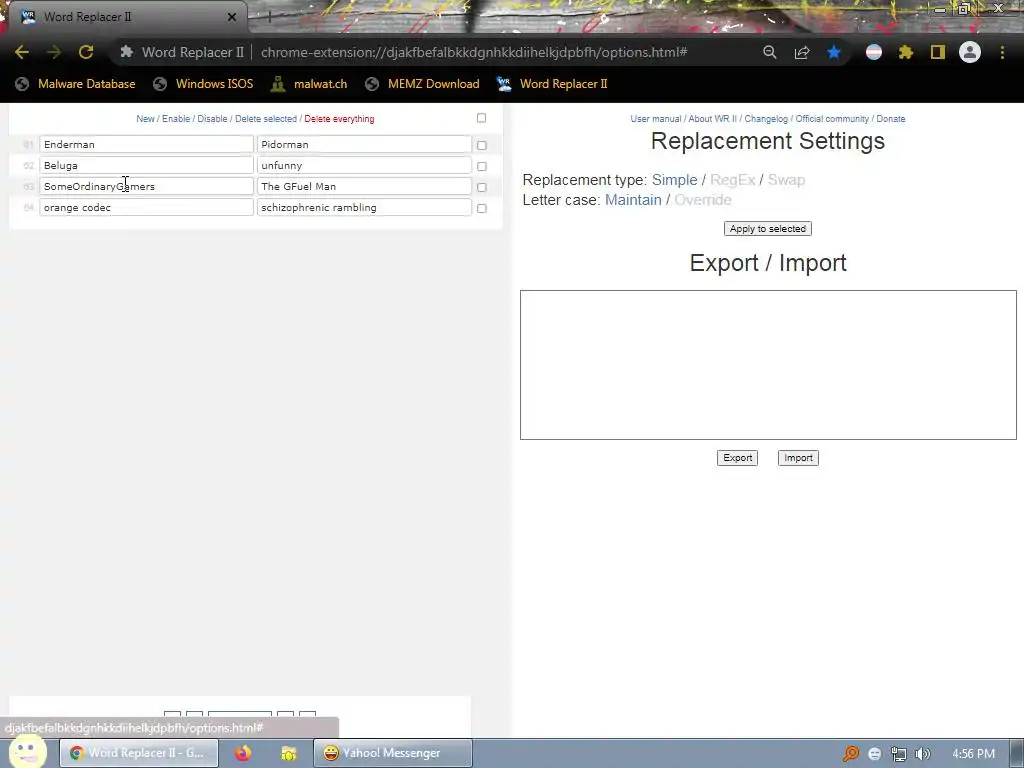Go back with the browser back arrow
Viewport: 1024px width, 768px height.
click(x=22, y=52)
